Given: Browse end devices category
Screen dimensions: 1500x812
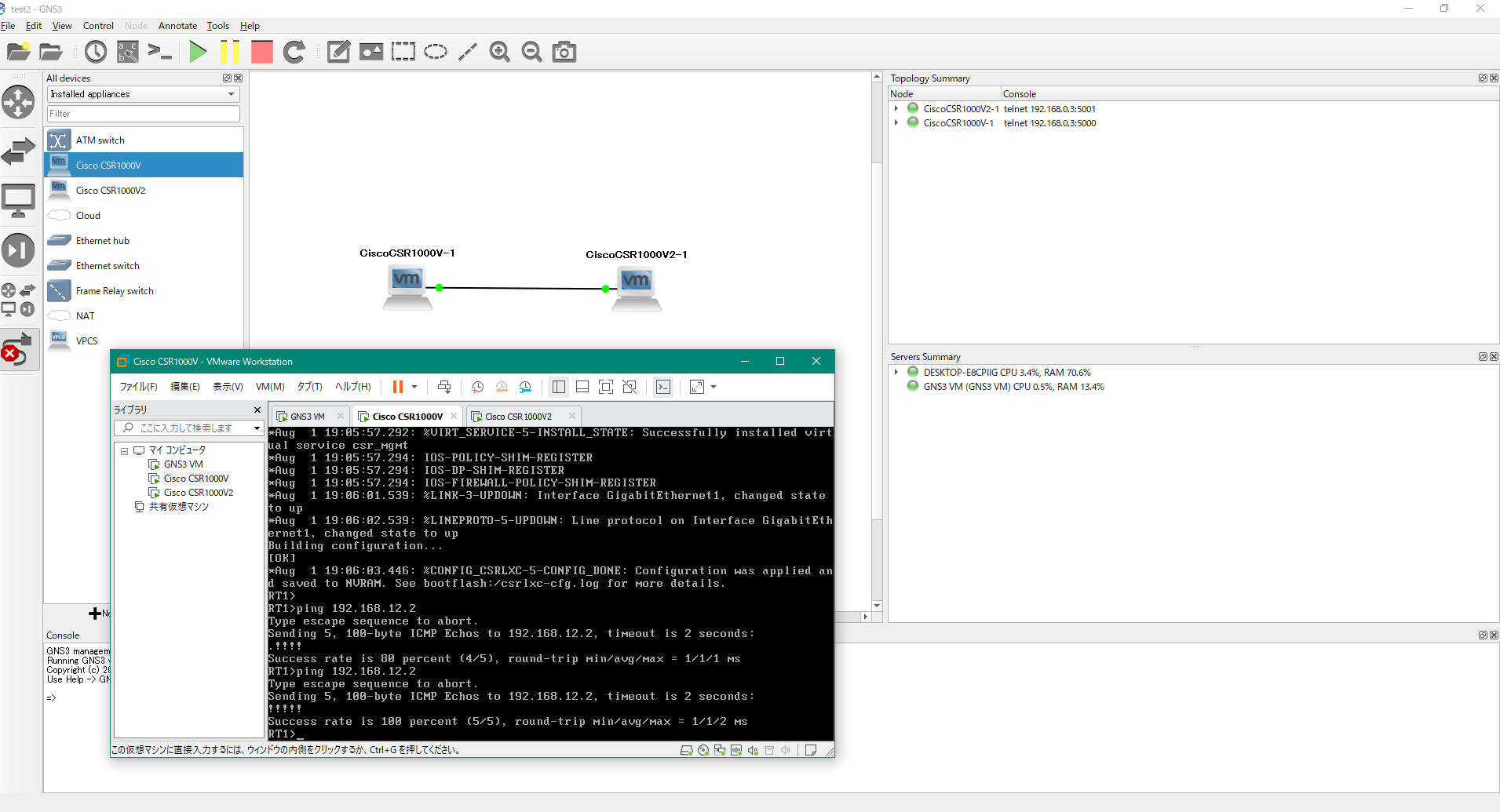Looking at the screenshot, I should click(x=18, y=201).
